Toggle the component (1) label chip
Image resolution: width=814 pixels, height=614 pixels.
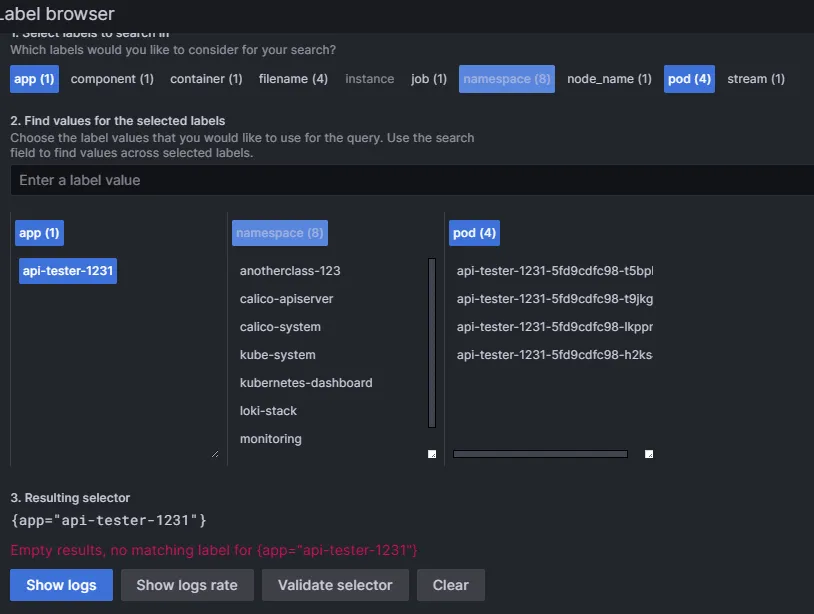click(112, 79)
